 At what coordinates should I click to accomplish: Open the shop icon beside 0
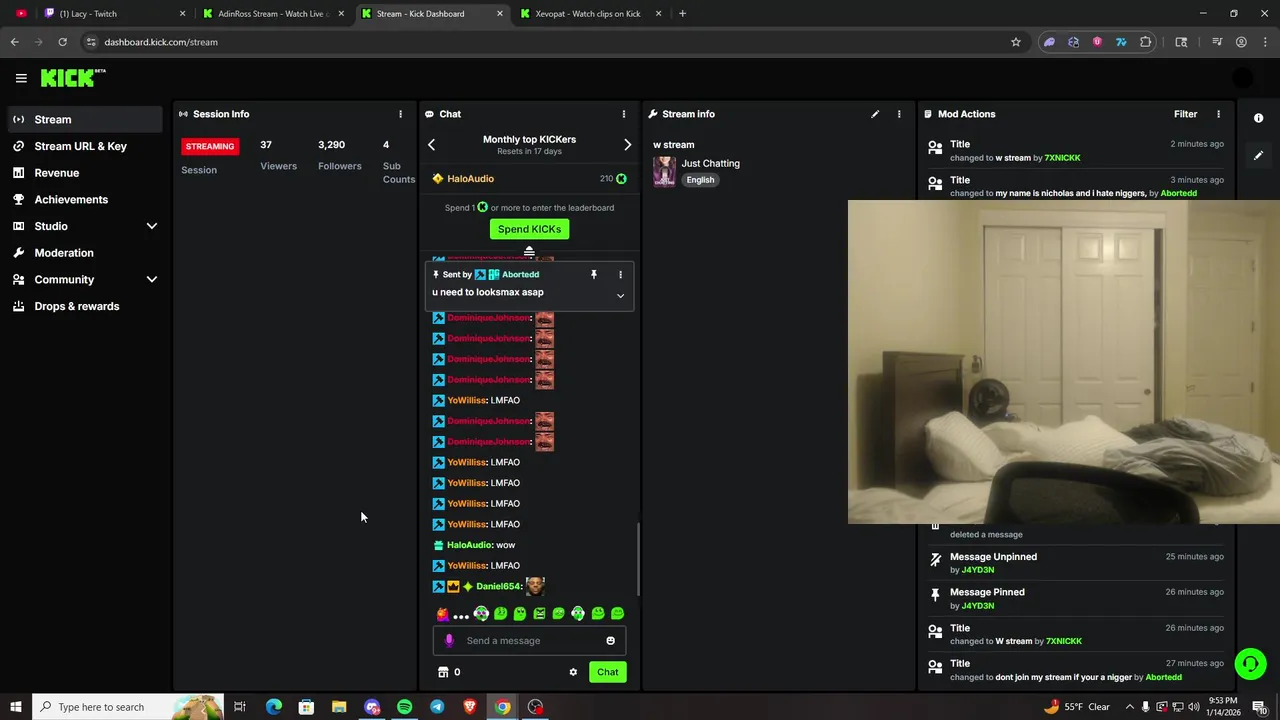pyautogui.click(x=443, y=672)
